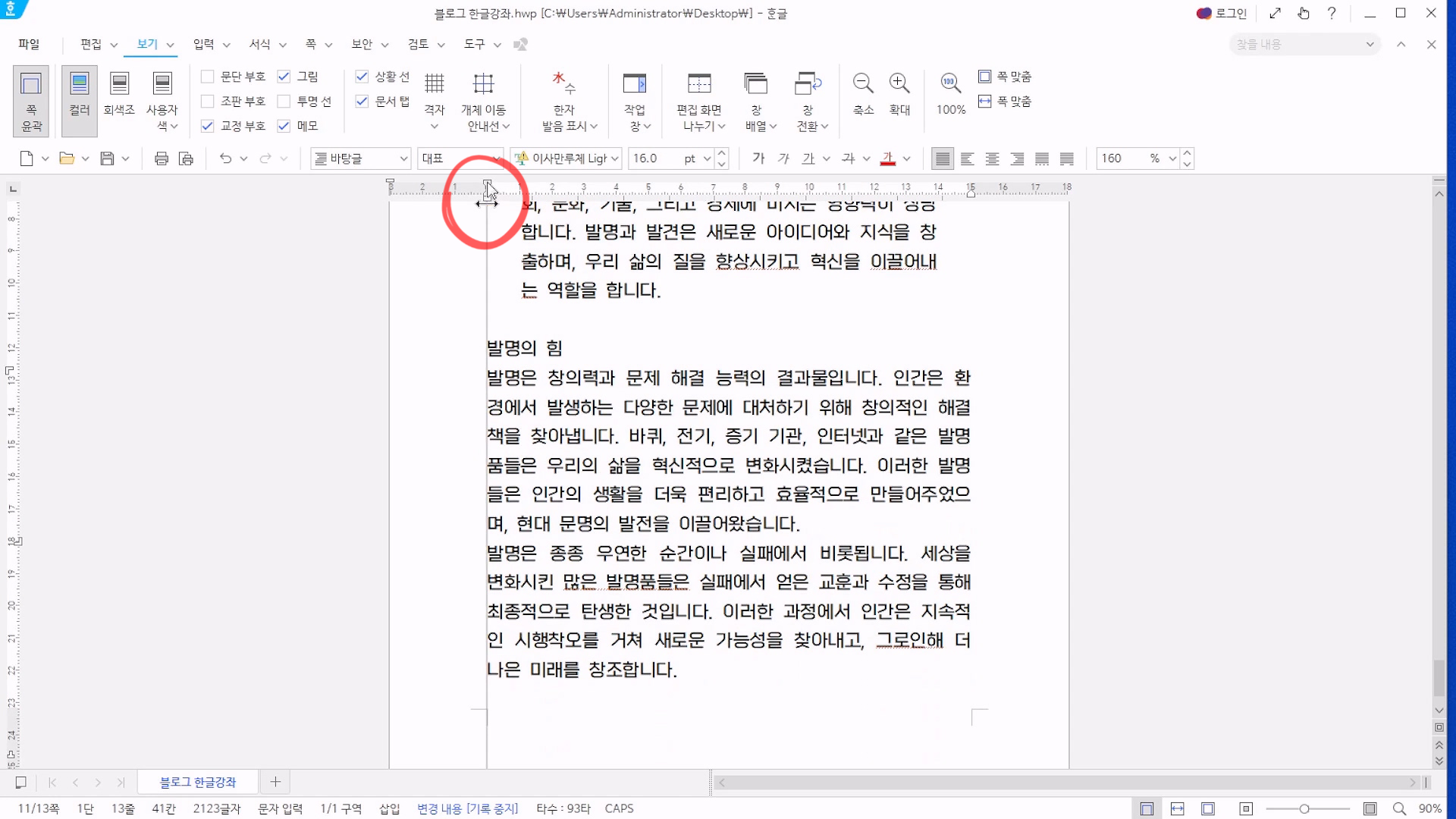Uncheck the 메모 checkbox
1456x819 pixels.
pos(284,126)
